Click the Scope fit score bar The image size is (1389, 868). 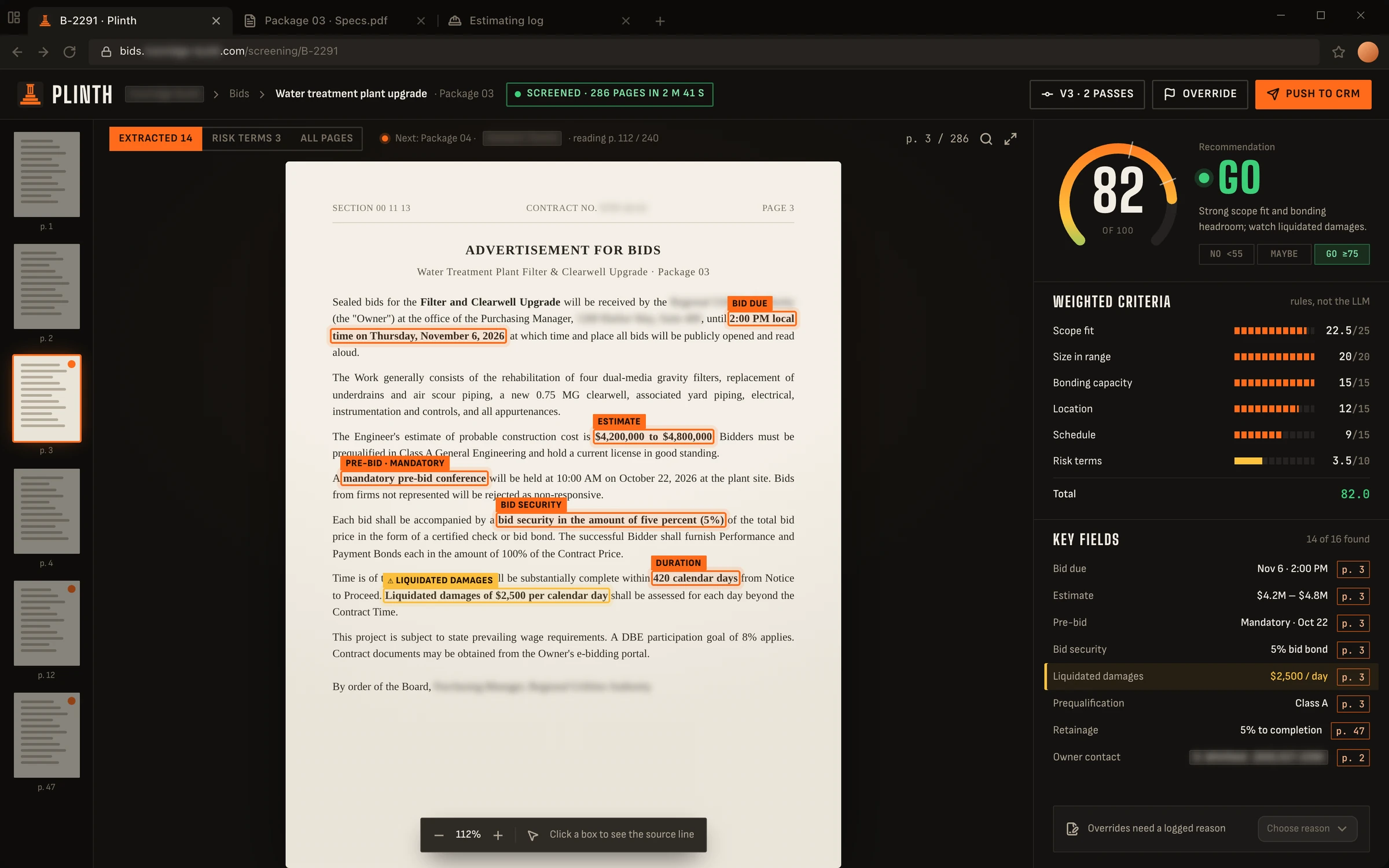pyautogui.click(x=1274, y=330)
